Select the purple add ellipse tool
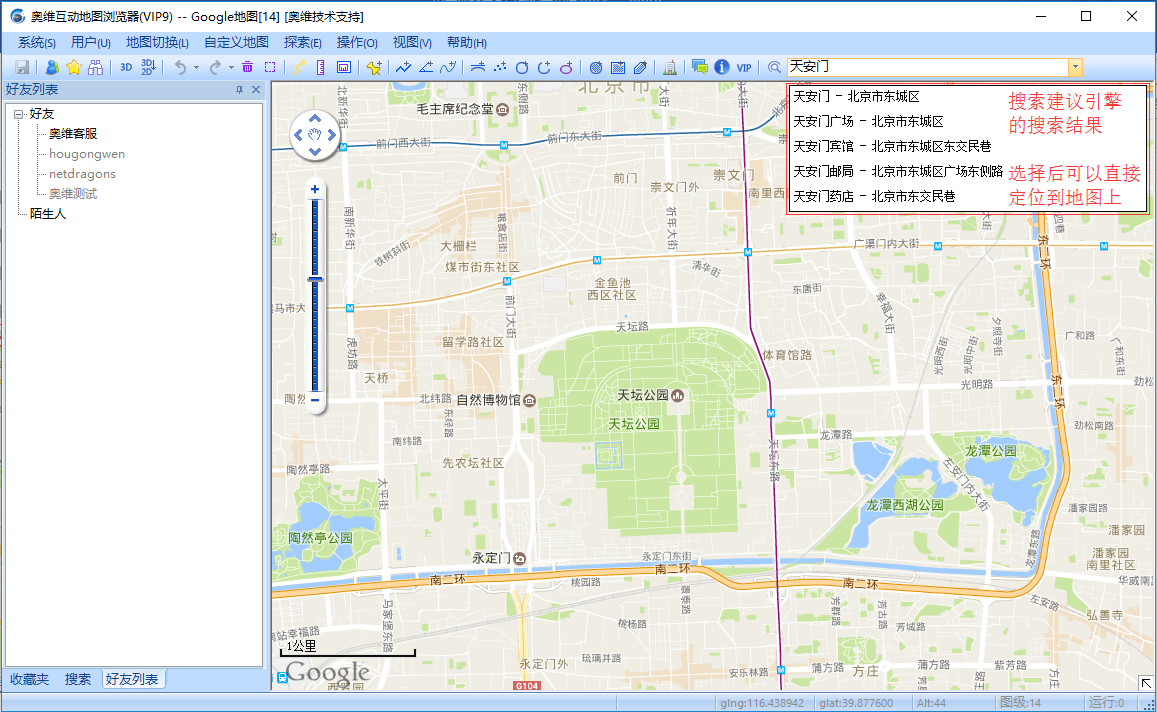 point(566,68)
